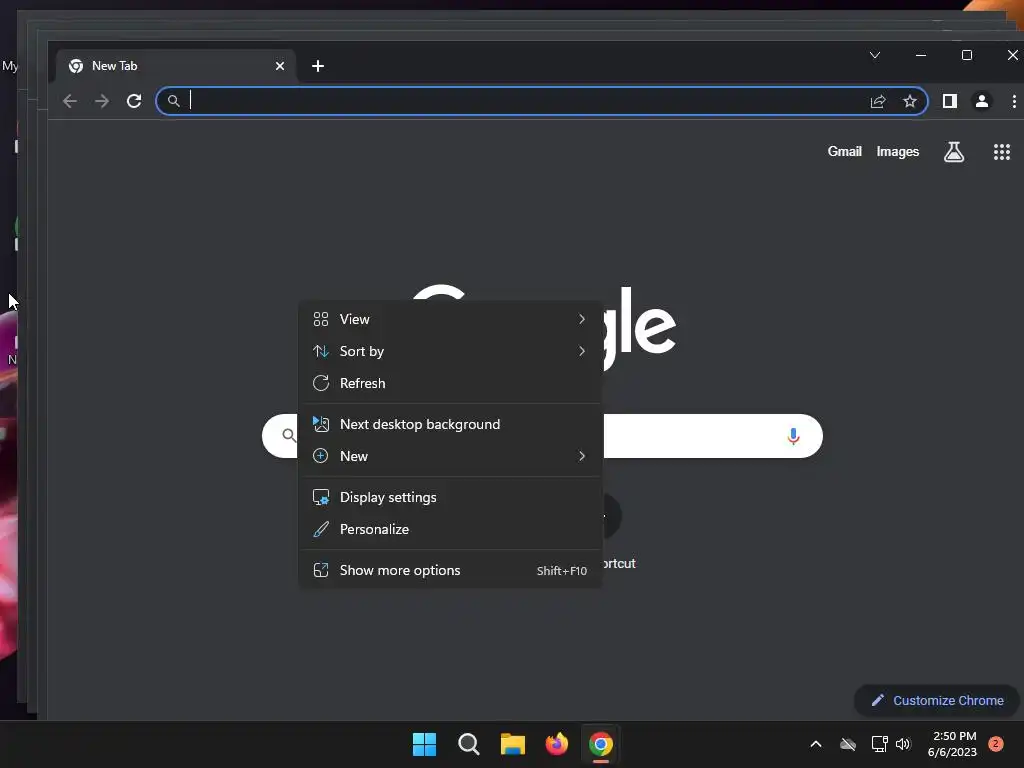
Task: Click the Google search box
Action: point(542,436)
